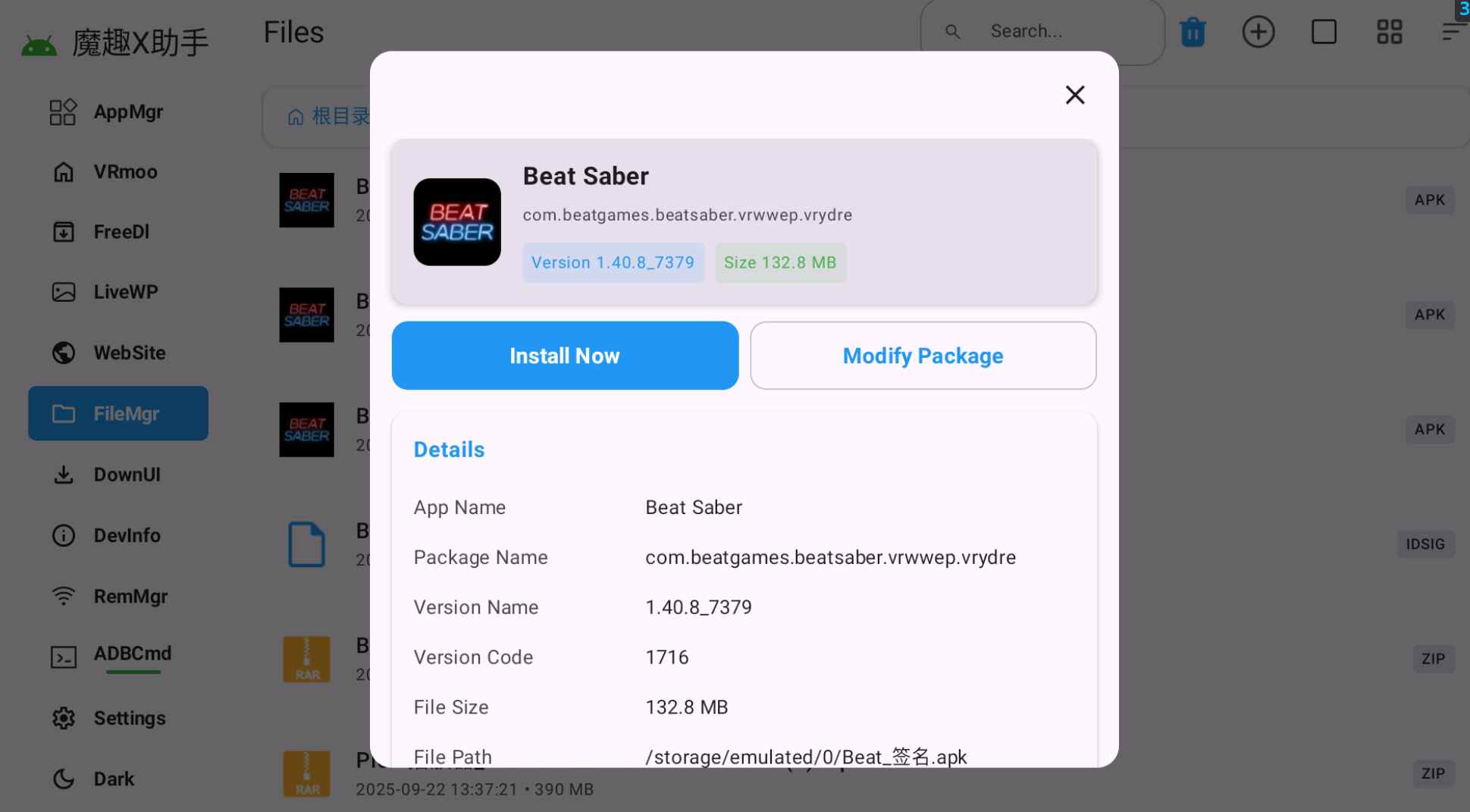Switch to grid view layout icon
The image size is (1470, 812).
pos(1389,32)
